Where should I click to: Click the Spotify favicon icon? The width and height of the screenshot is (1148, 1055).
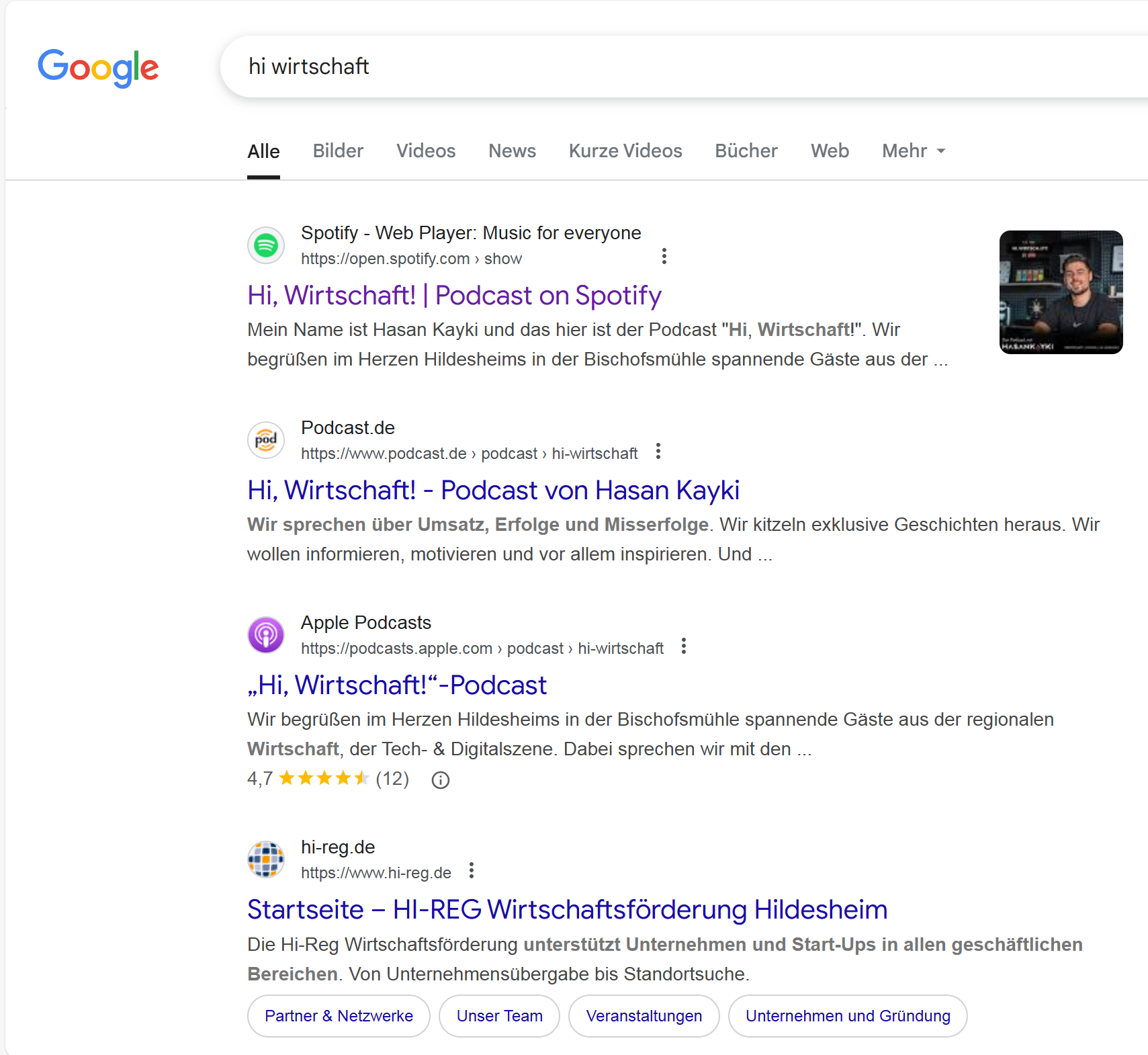click(266, 245)
